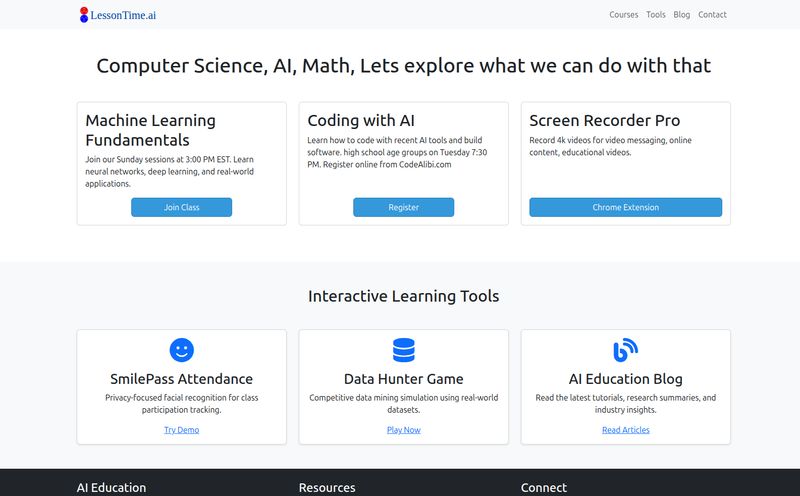Click the Screen Recorder Pro heading
The height and width of the screenshot is (496, 800).
tap(605, 120)
